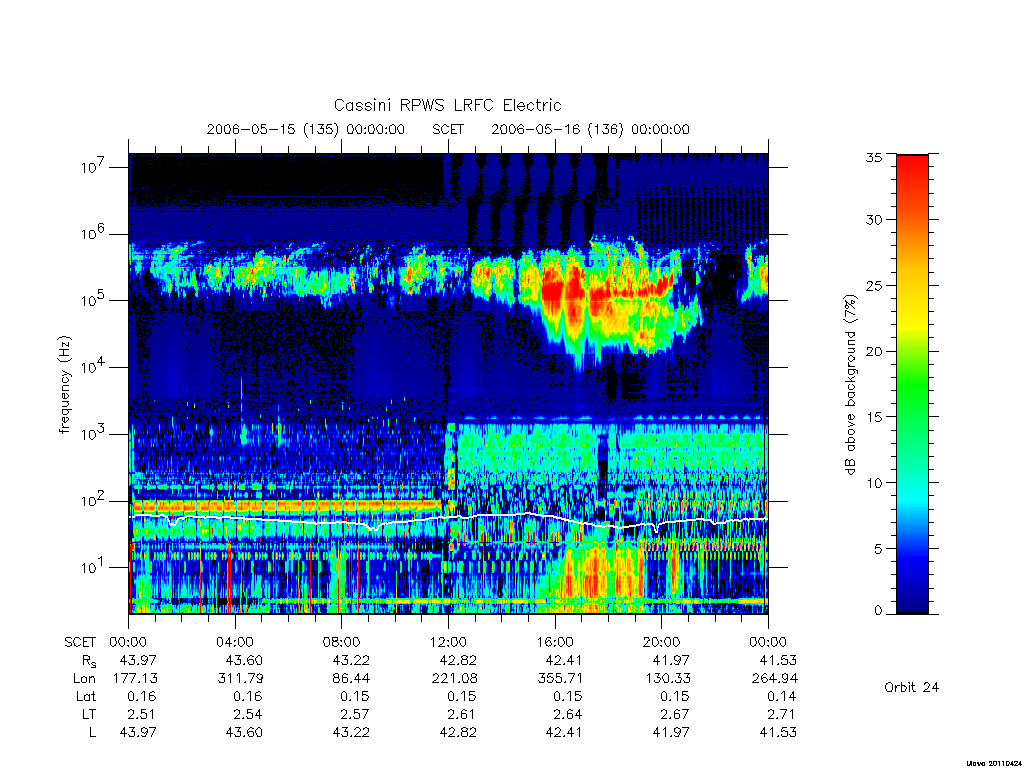
Task: Click the 10^5 frequency tick label
Action: [x=95, y=300]
